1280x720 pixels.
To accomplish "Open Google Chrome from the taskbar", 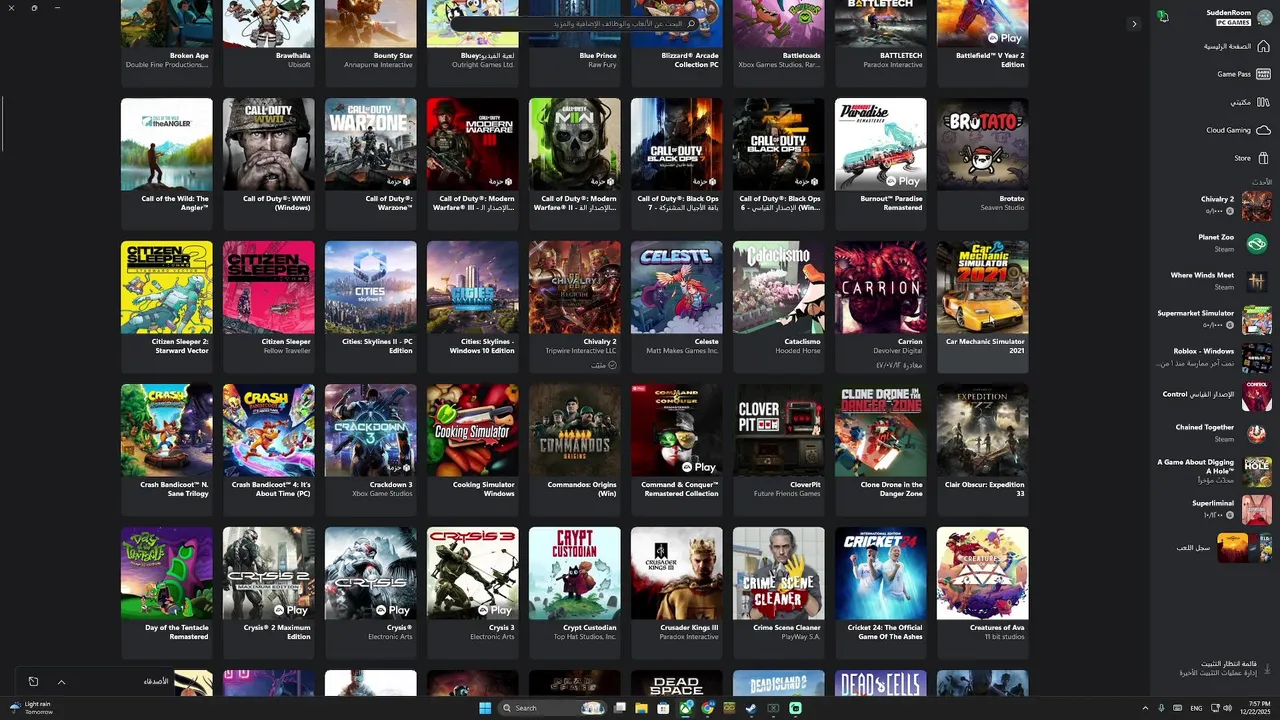I will [x=707, y=708].
